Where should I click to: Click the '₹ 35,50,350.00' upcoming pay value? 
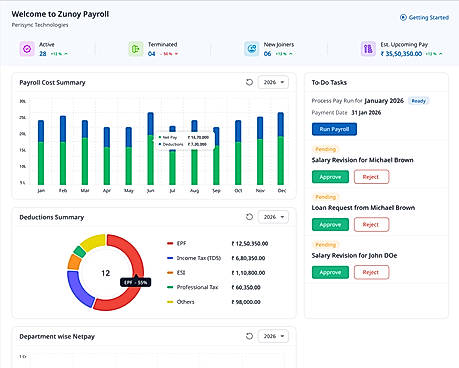tap(401, 54)
